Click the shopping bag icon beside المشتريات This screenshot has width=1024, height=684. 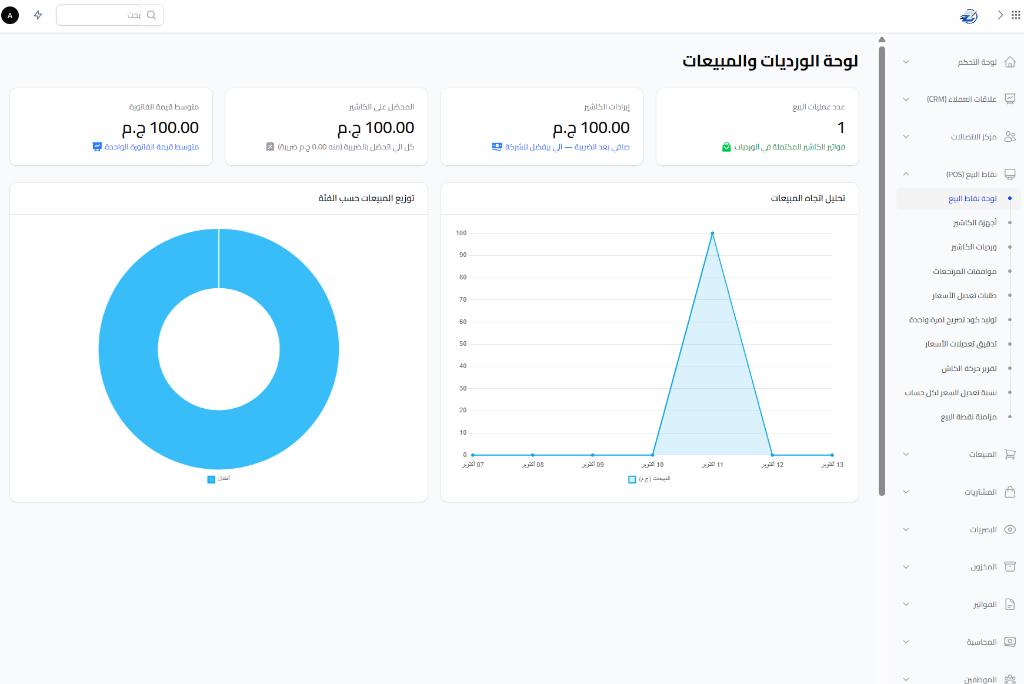click(x=1010, y=492)
